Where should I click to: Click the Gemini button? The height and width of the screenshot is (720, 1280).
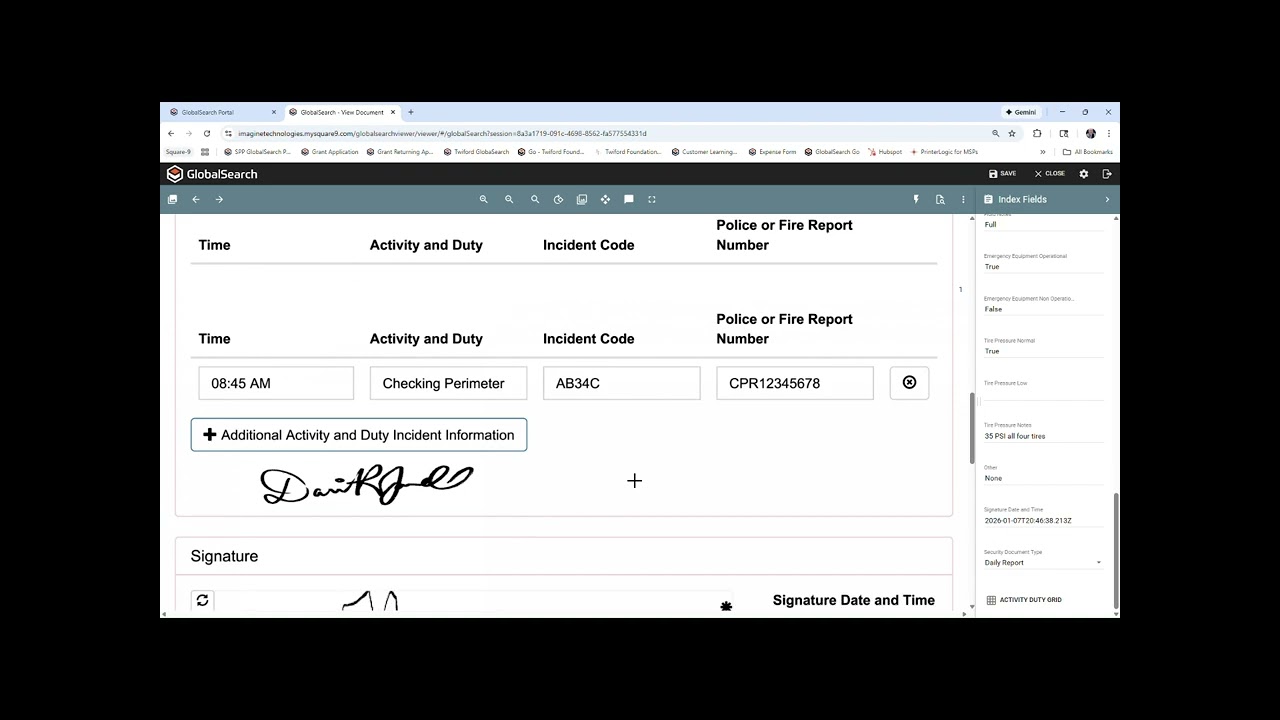pos(1019,112)
